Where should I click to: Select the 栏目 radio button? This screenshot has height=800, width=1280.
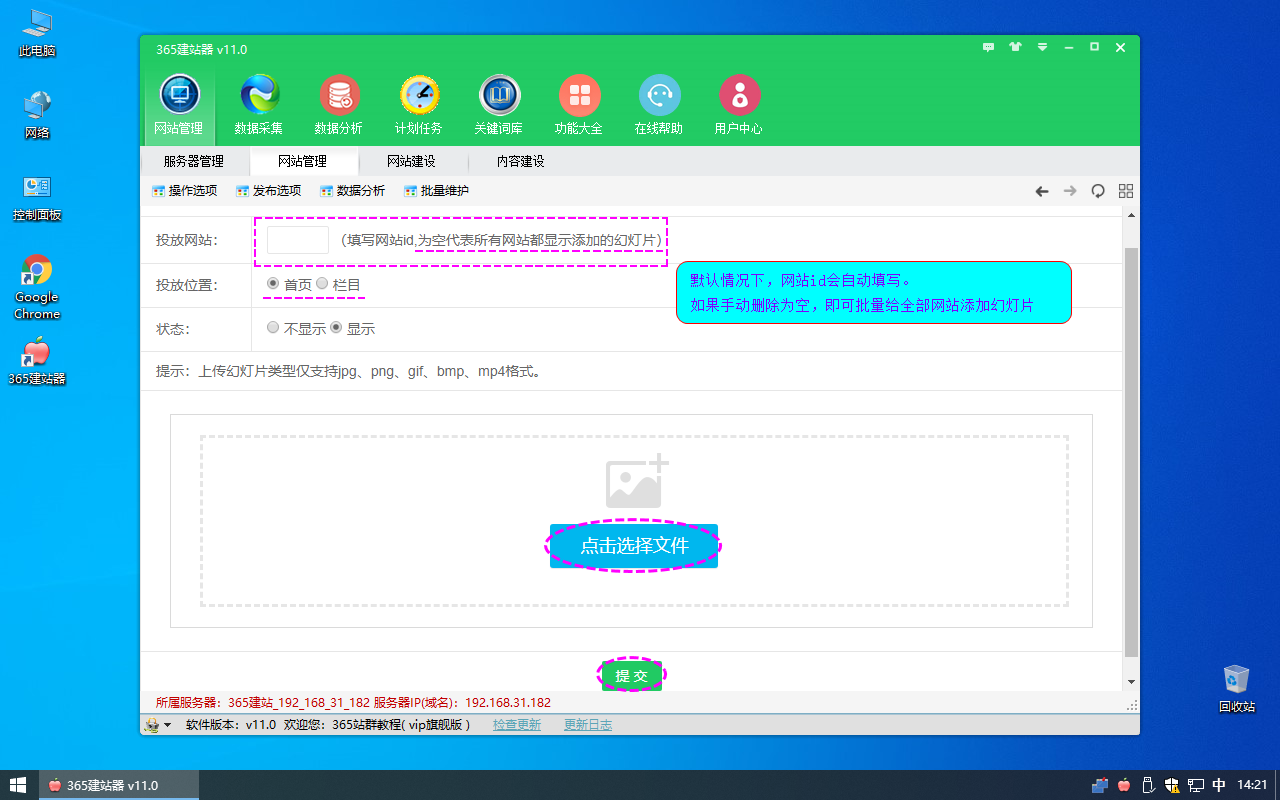[x=322, y=284]
